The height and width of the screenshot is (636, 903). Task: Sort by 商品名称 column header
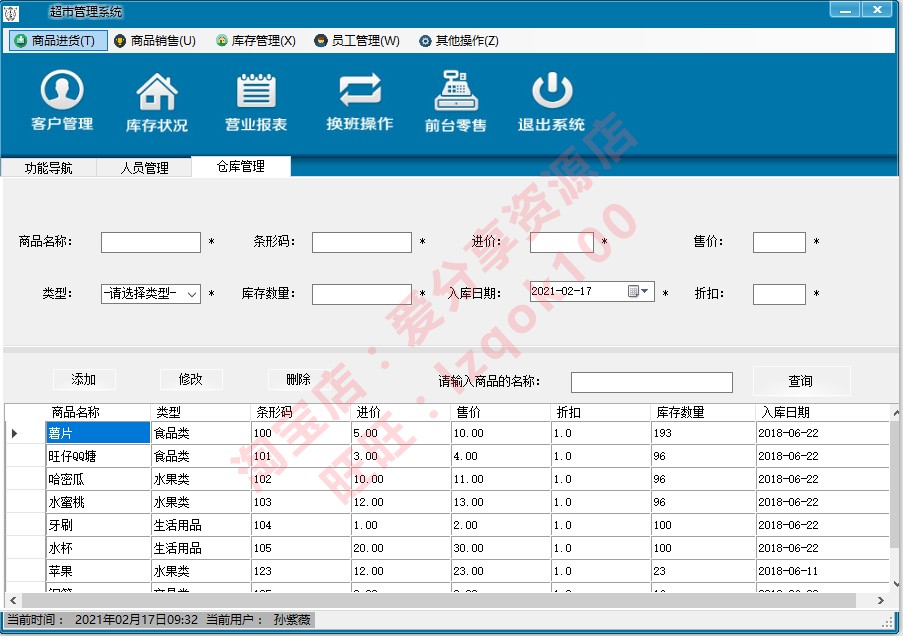click(98, 412)
